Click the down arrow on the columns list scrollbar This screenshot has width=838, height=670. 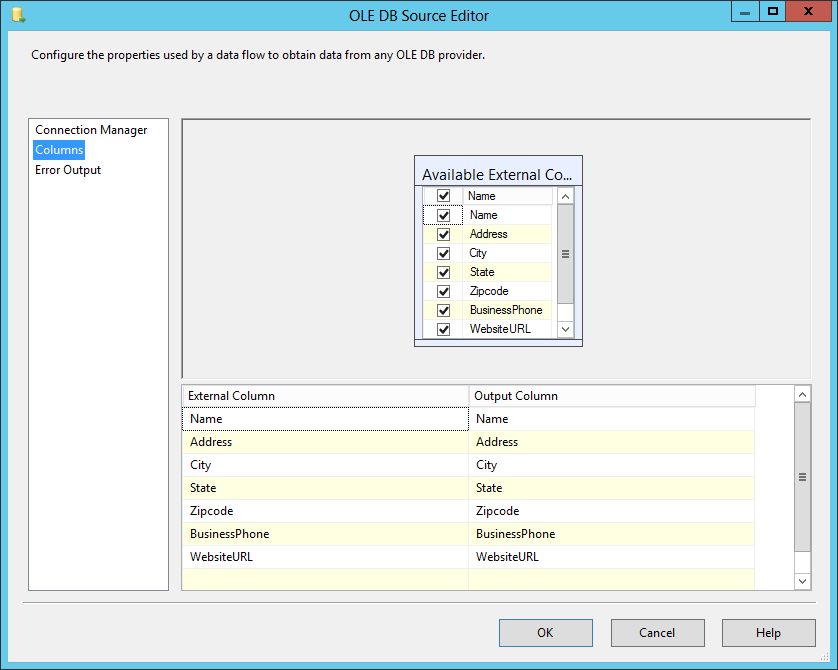click(565, 328)
